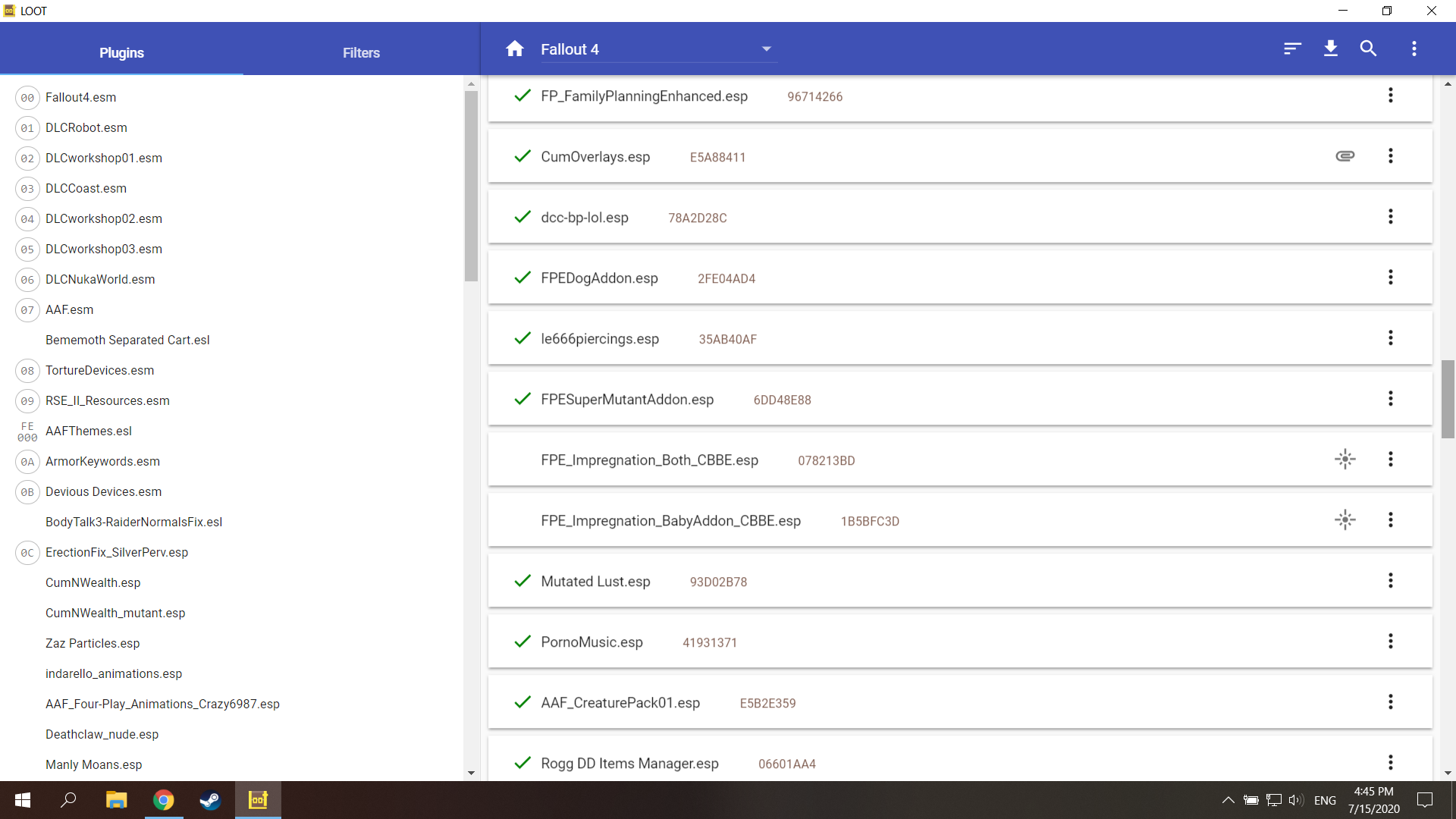Select BodyTalk3-RaiderNormalsFix.esl in sidebar
Screen dimensions: 1456x819
point(133,522)
